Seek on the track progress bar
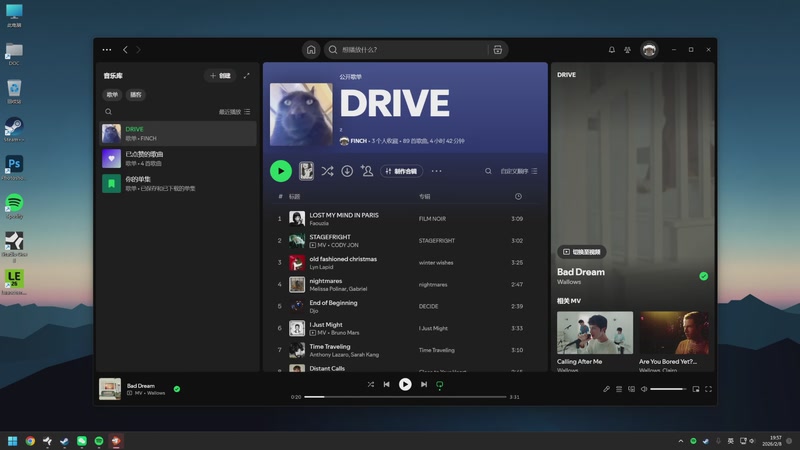 point(405,396)
